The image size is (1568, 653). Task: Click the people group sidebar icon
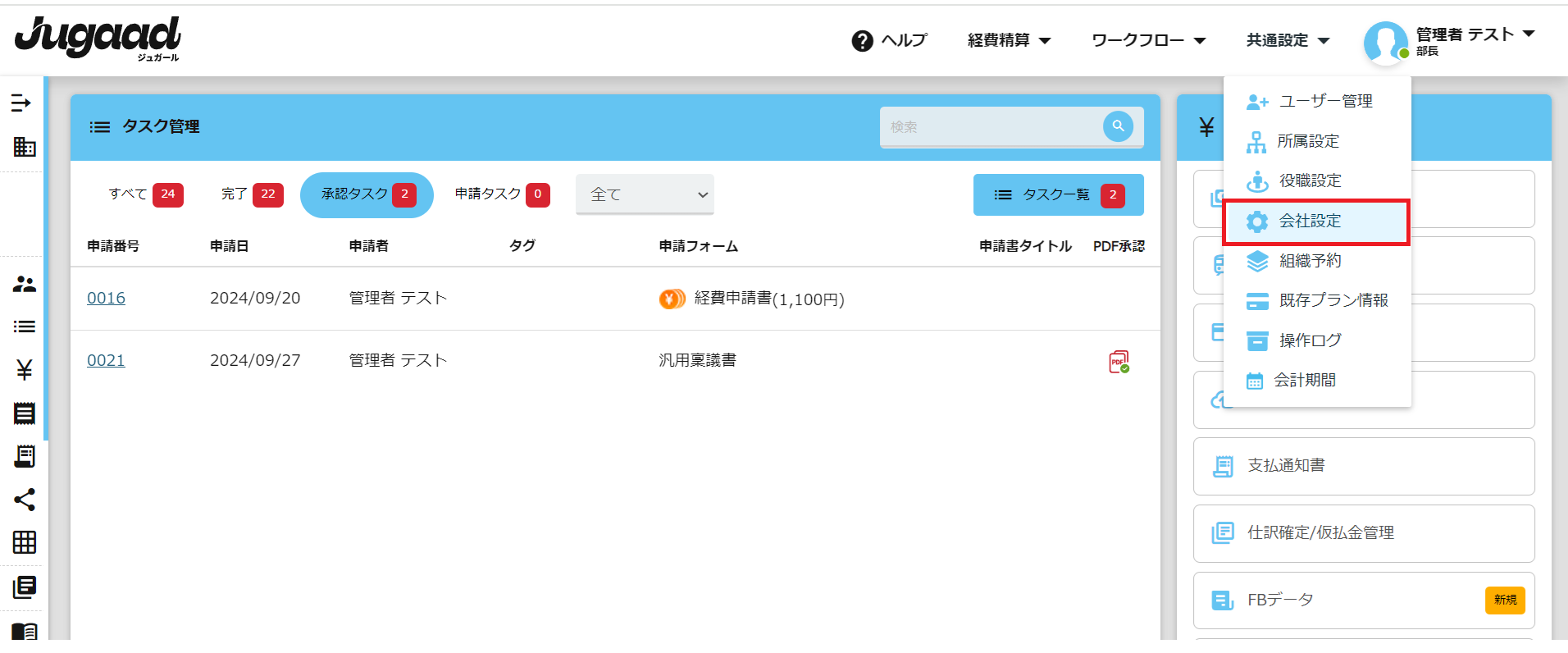pyautogui.click(x=24, y=284)
